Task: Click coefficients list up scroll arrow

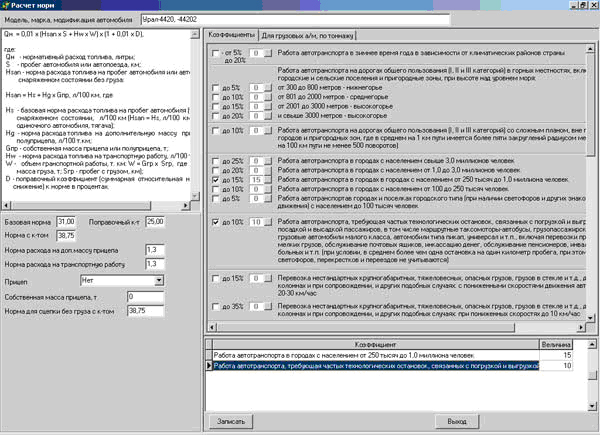Action: [x=590, y=49]
